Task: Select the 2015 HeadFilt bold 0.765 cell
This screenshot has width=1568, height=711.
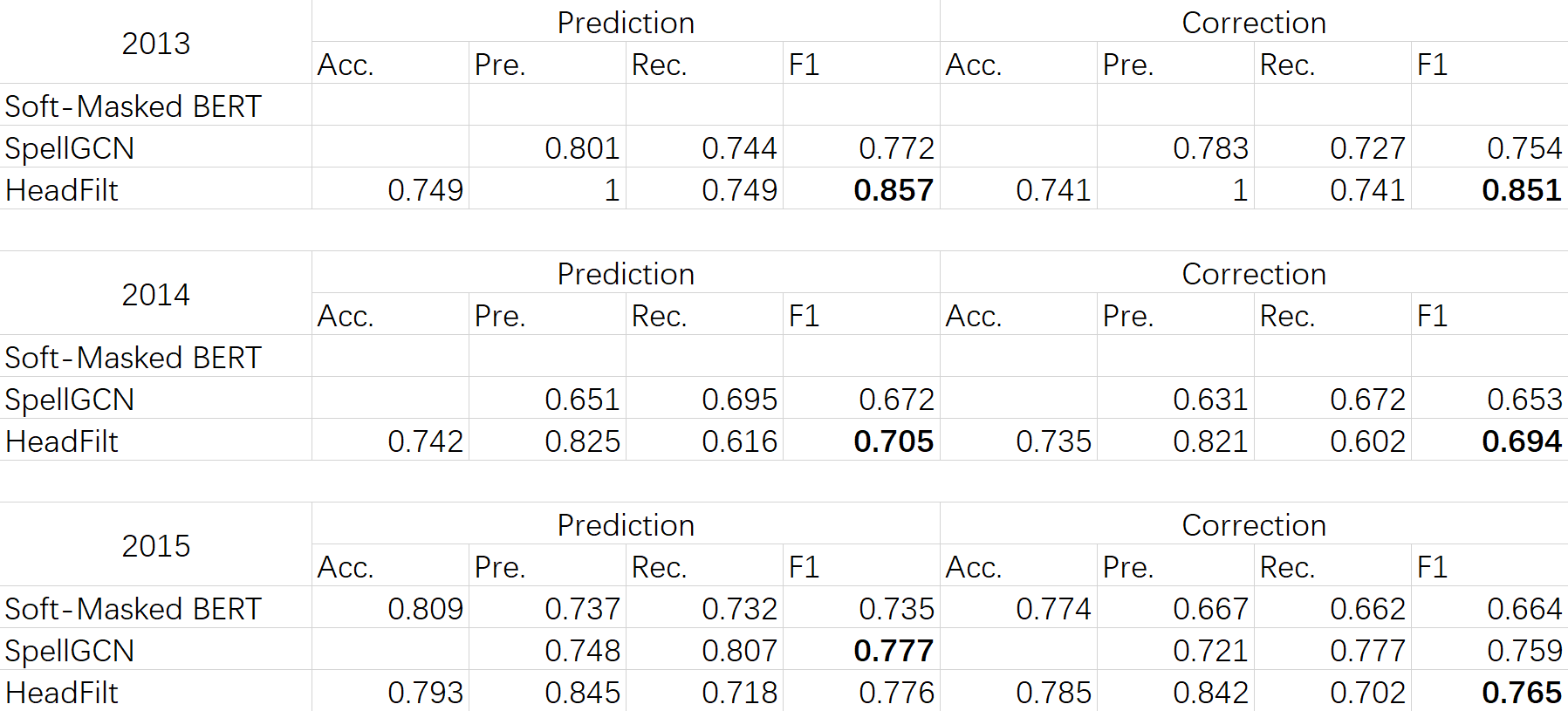Action: [x=1489, y=691]
